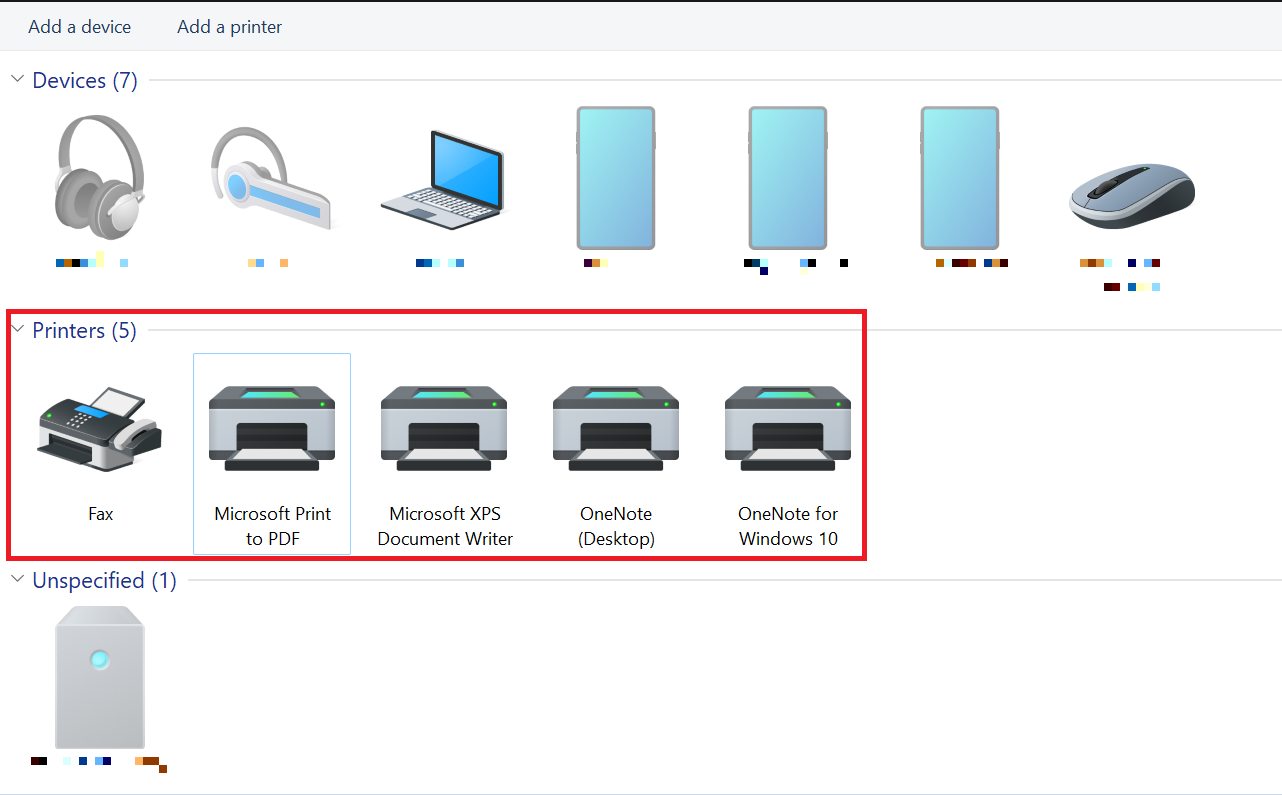Screen dimensions: 1282x795
Task: Select the Bluetooth earpiece headset device
Action: [x=271, y=180]
